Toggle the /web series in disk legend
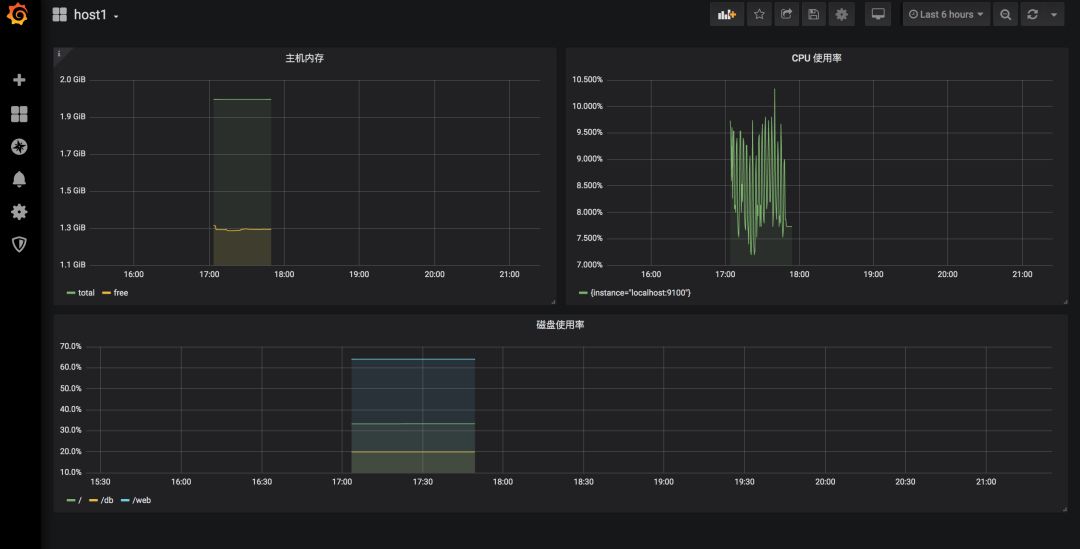Viewport: 1080px width, 549px height. click(141, 500)
